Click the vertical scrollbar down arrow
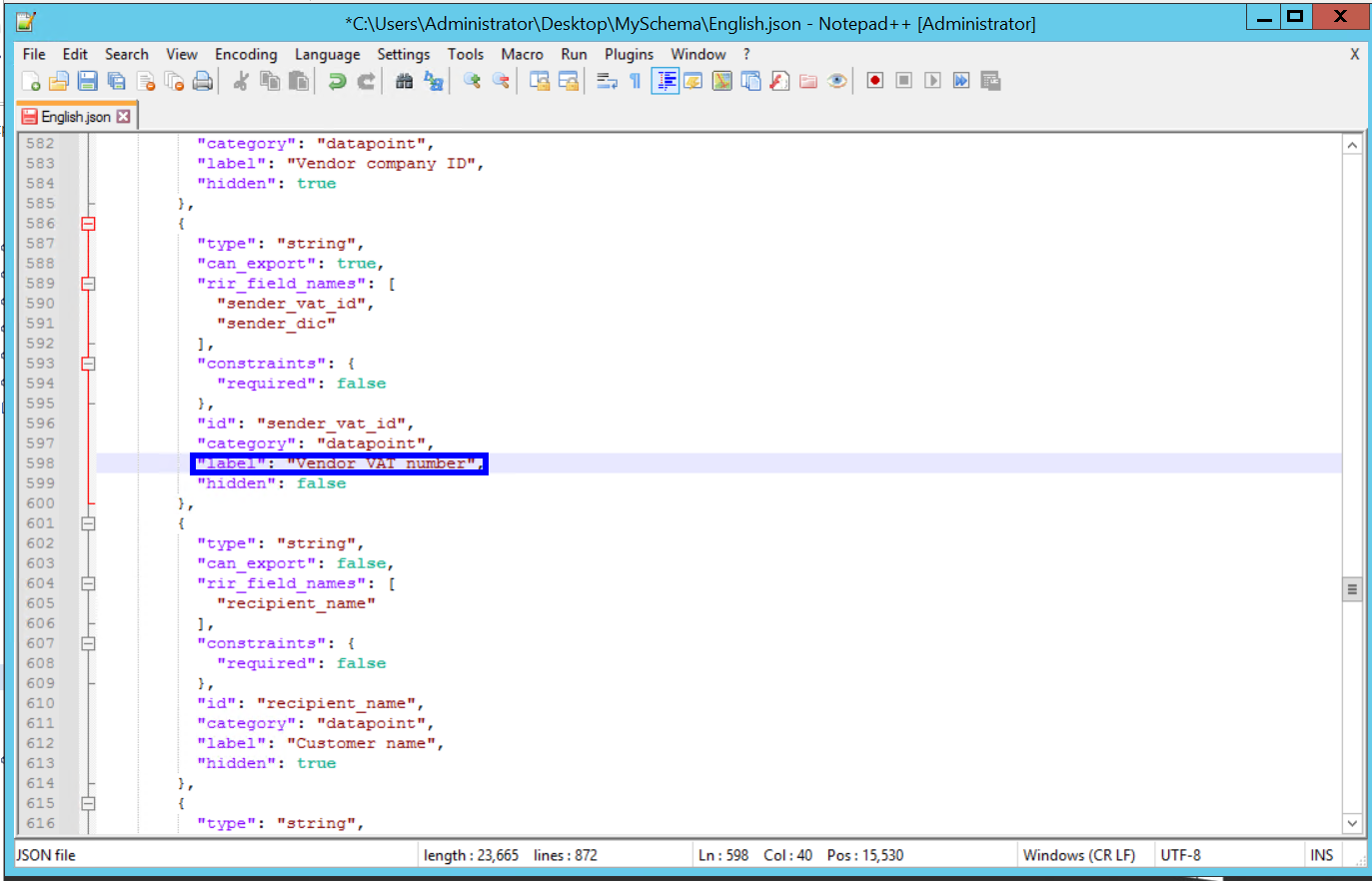The image size is (1372, 881). pos(1352,823)
